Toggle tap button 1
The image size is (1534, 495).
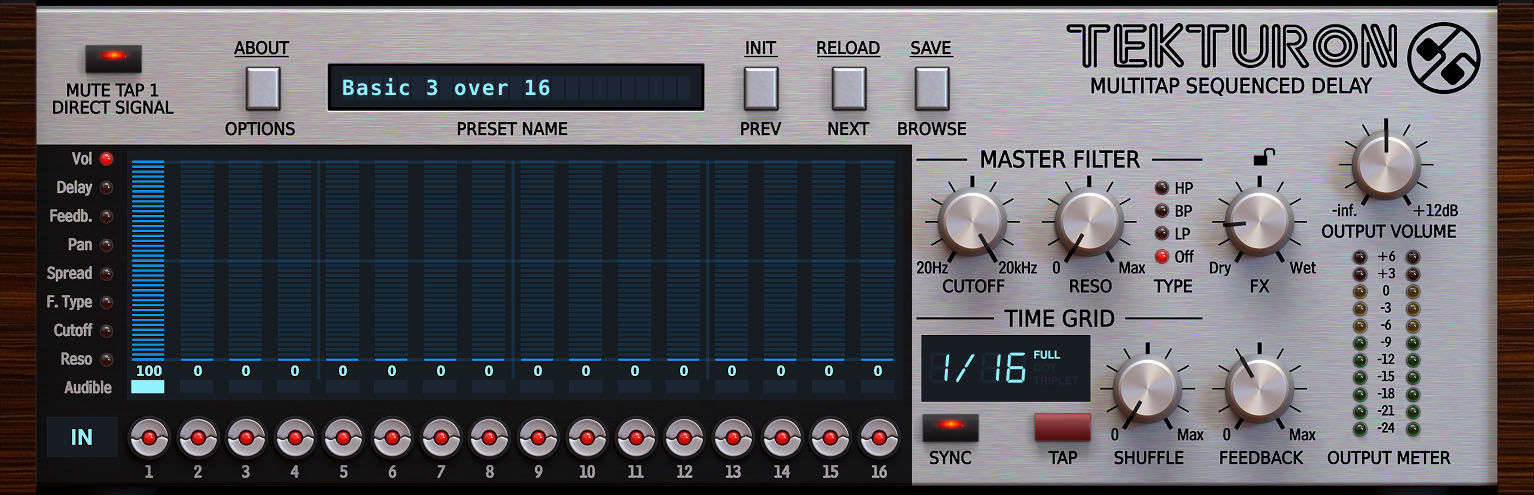(149, 438)
